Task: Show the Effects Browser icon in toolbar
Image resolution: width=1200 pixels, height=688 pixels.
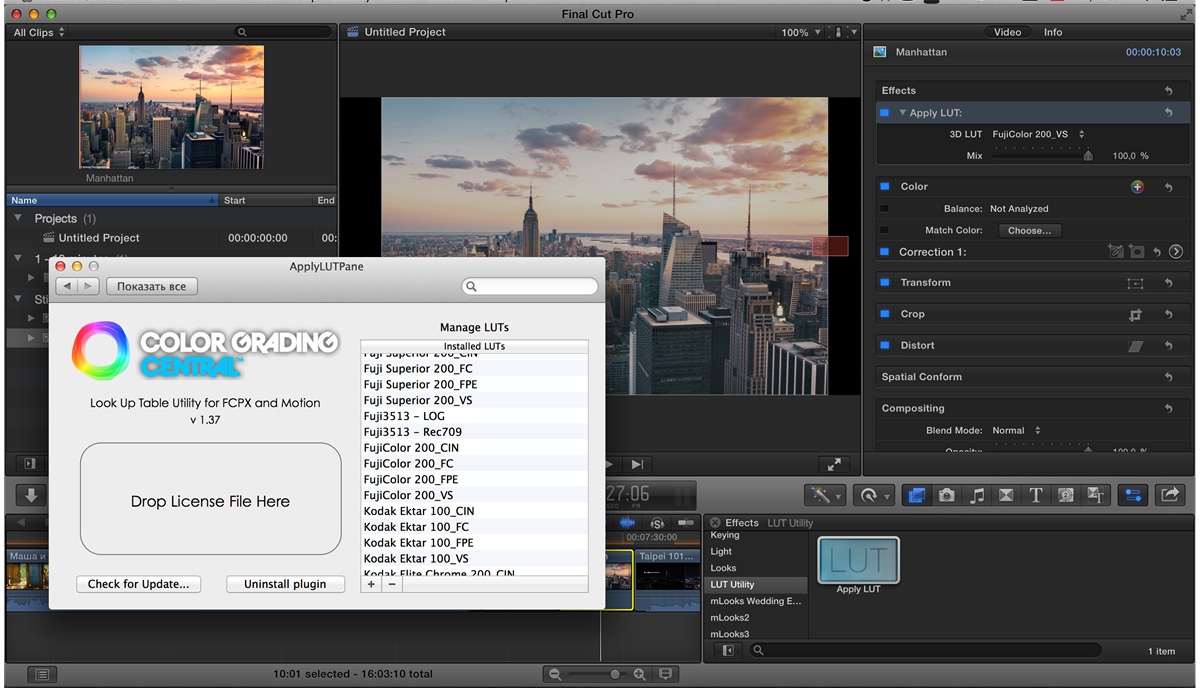Action: tap(916, 495)
